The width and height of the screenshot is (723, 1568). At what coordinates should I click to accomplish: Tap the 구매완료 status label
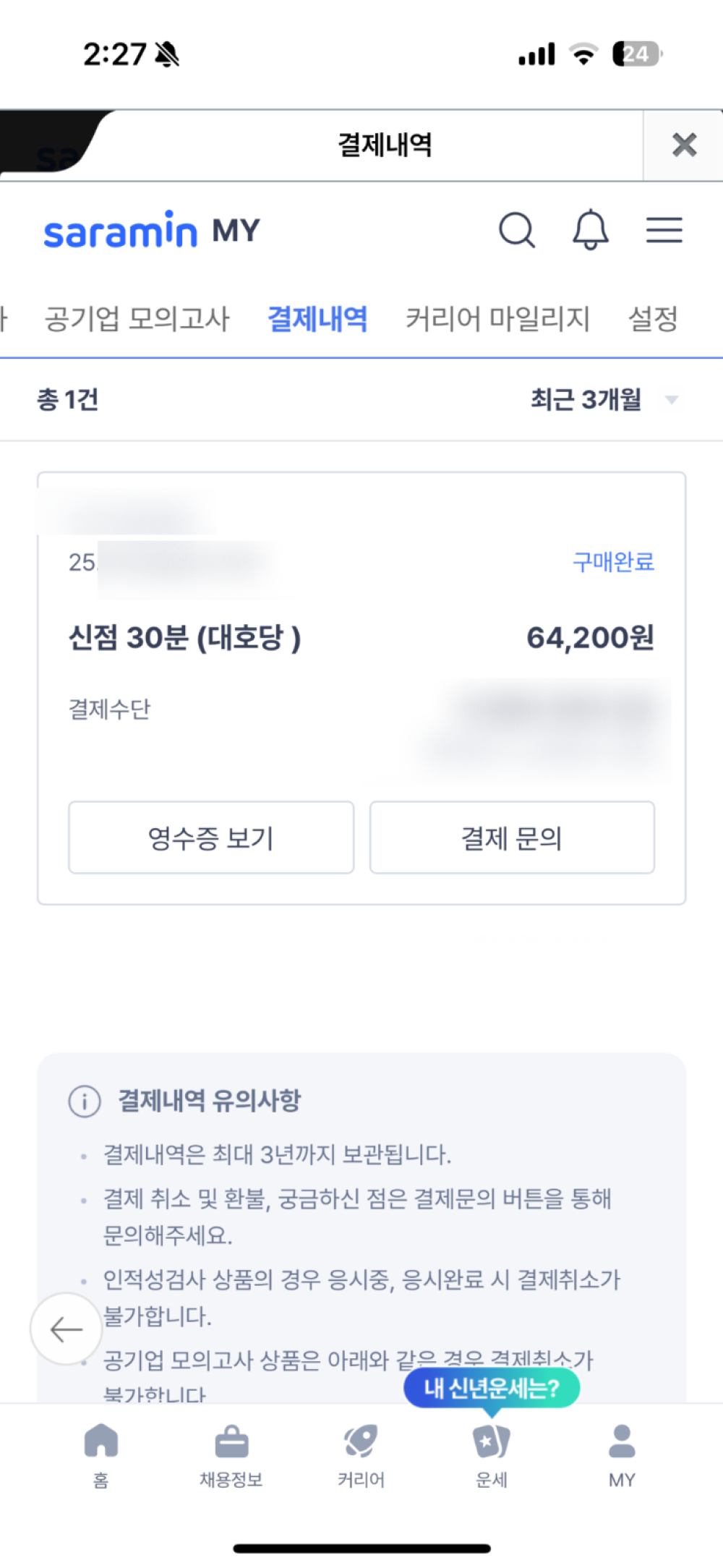tap(613, 562)
